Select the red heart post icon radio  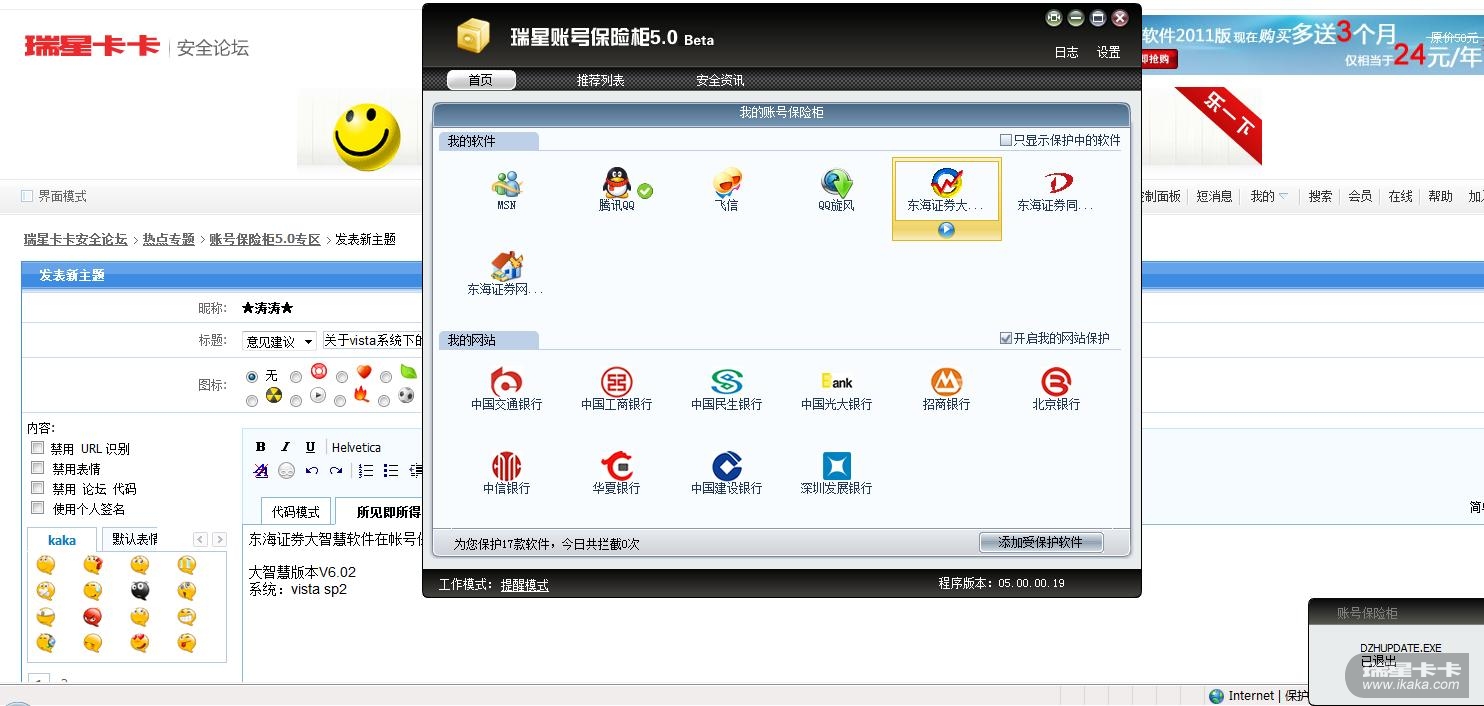pos(342,377)
